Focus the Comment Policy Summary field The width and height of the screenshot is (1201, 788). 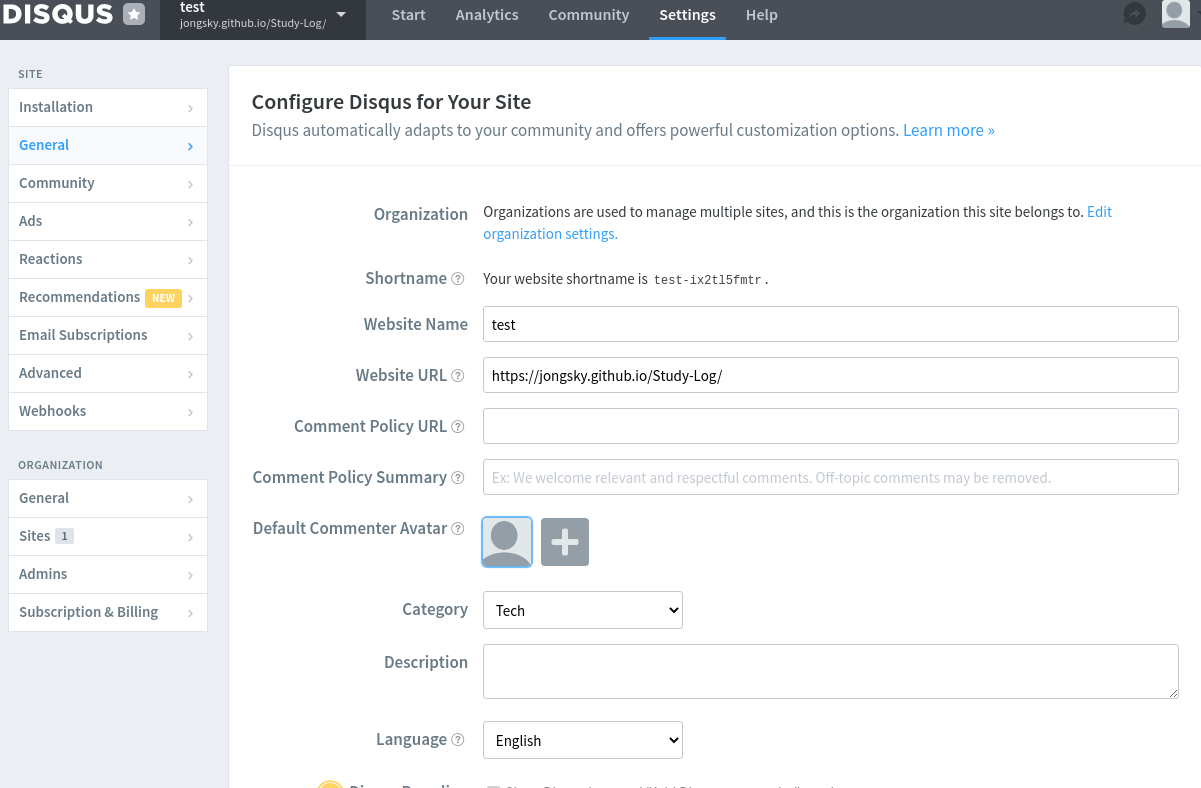tap(831, 477)
